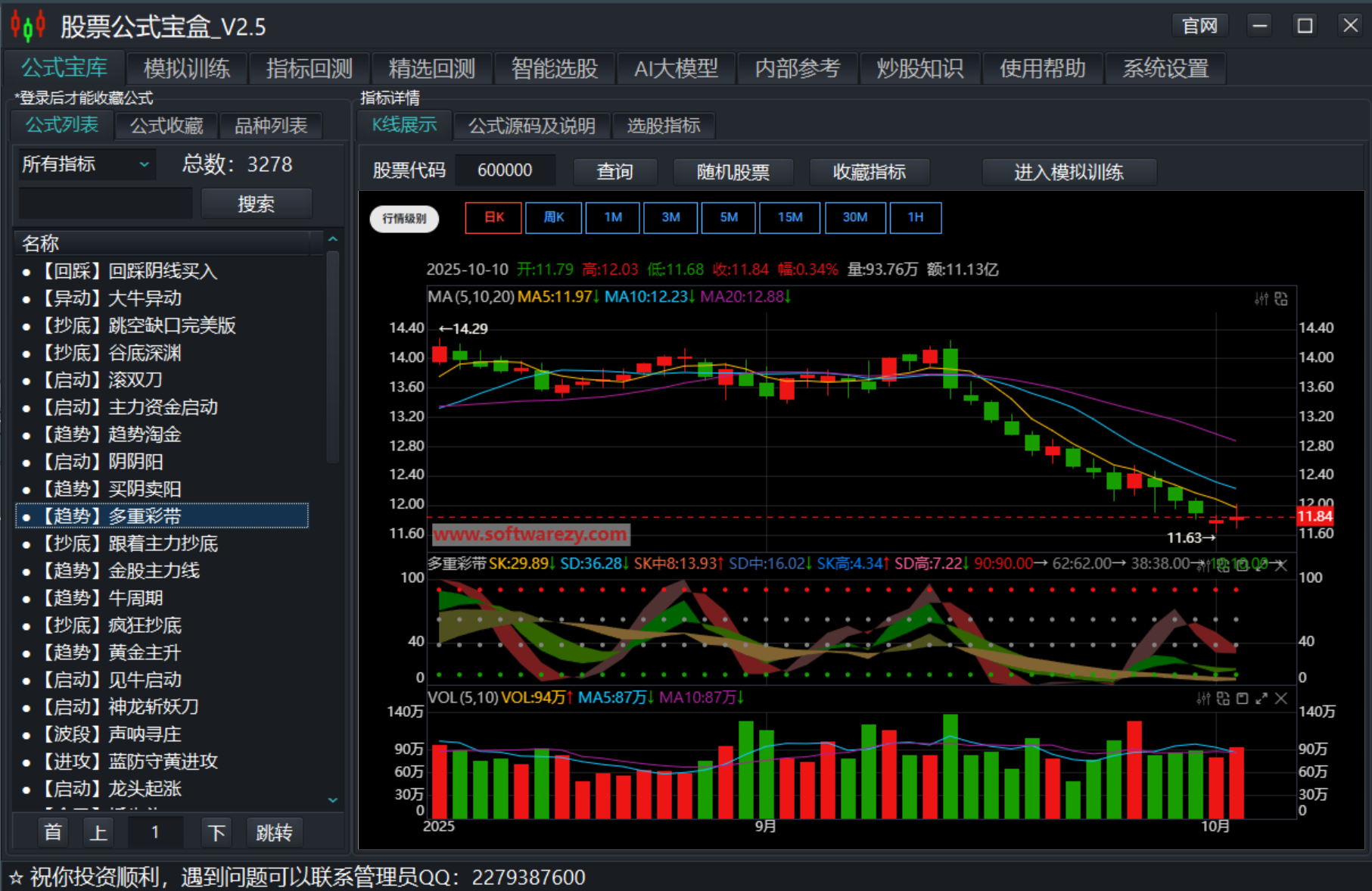Click the stock code input field
Viewport: 1372px width, 891px height.
click(x=505, y=170)
